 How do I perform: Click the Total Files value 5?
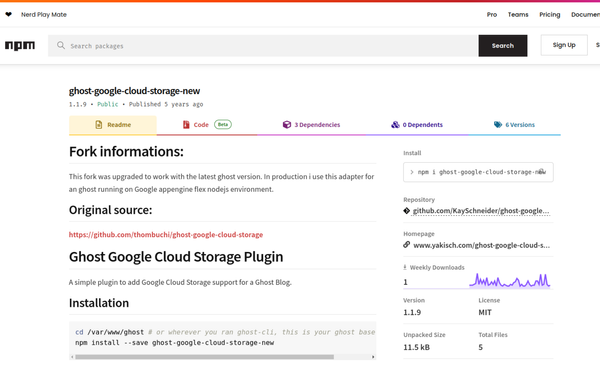[481, 347]
